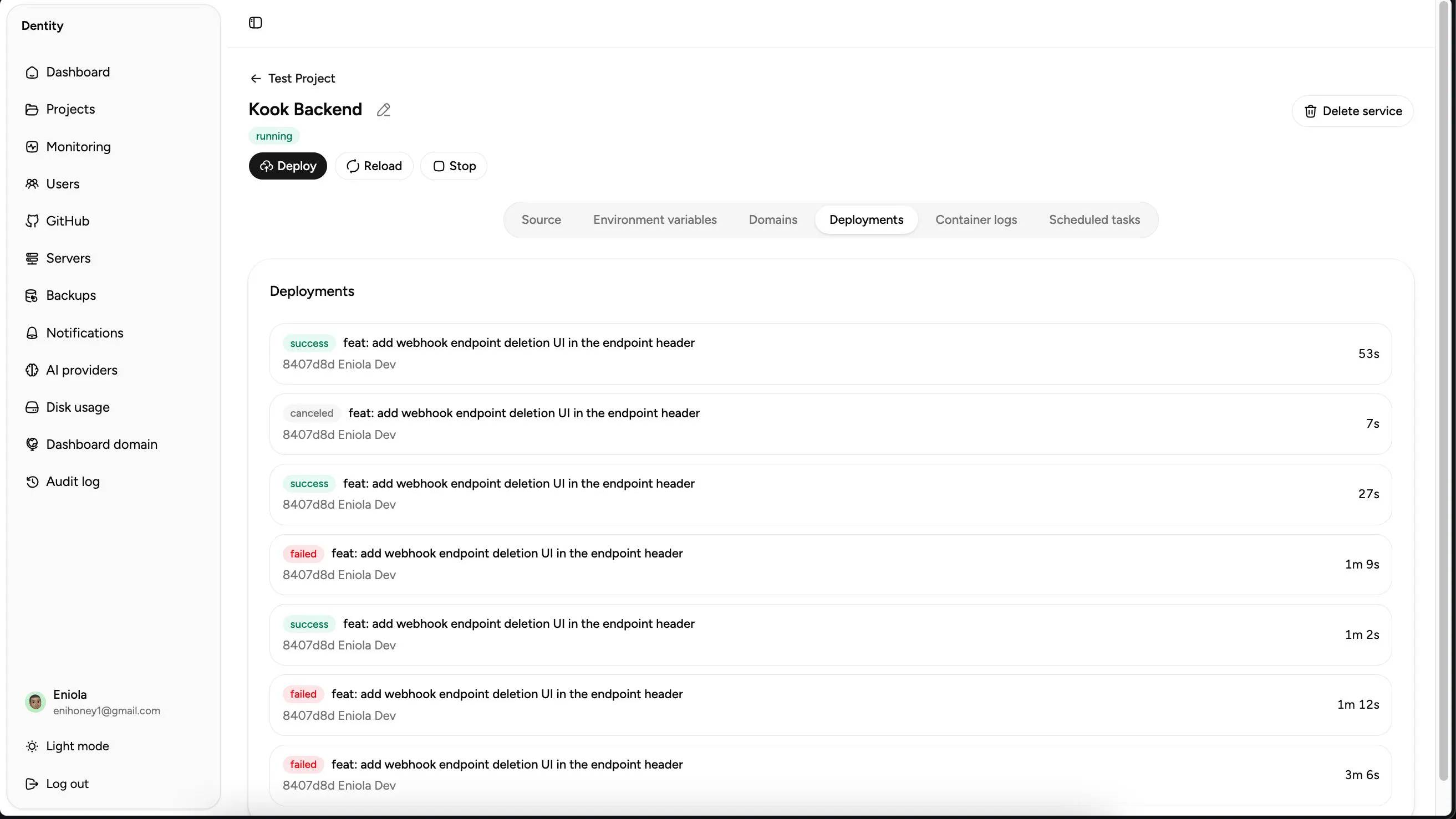
Task: Open the failed deployment lasting 1m 12s
Action: (831, 705)
